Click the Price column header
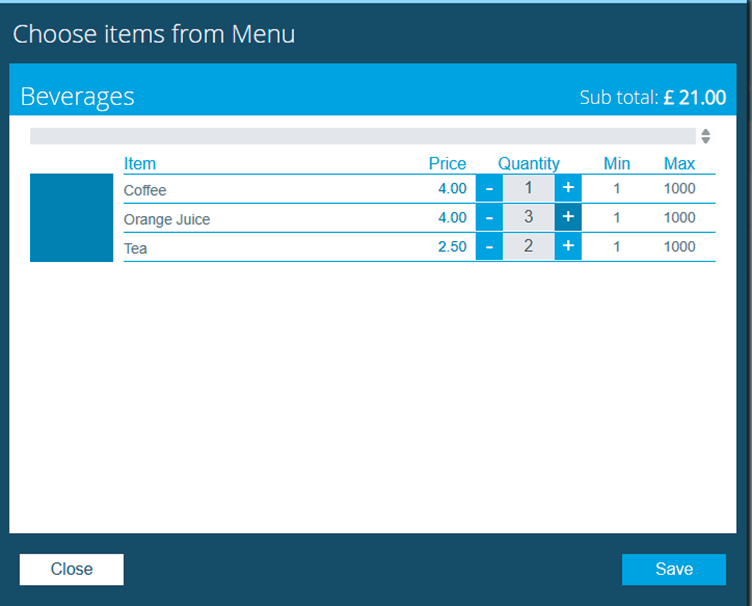 click(447, 164)
